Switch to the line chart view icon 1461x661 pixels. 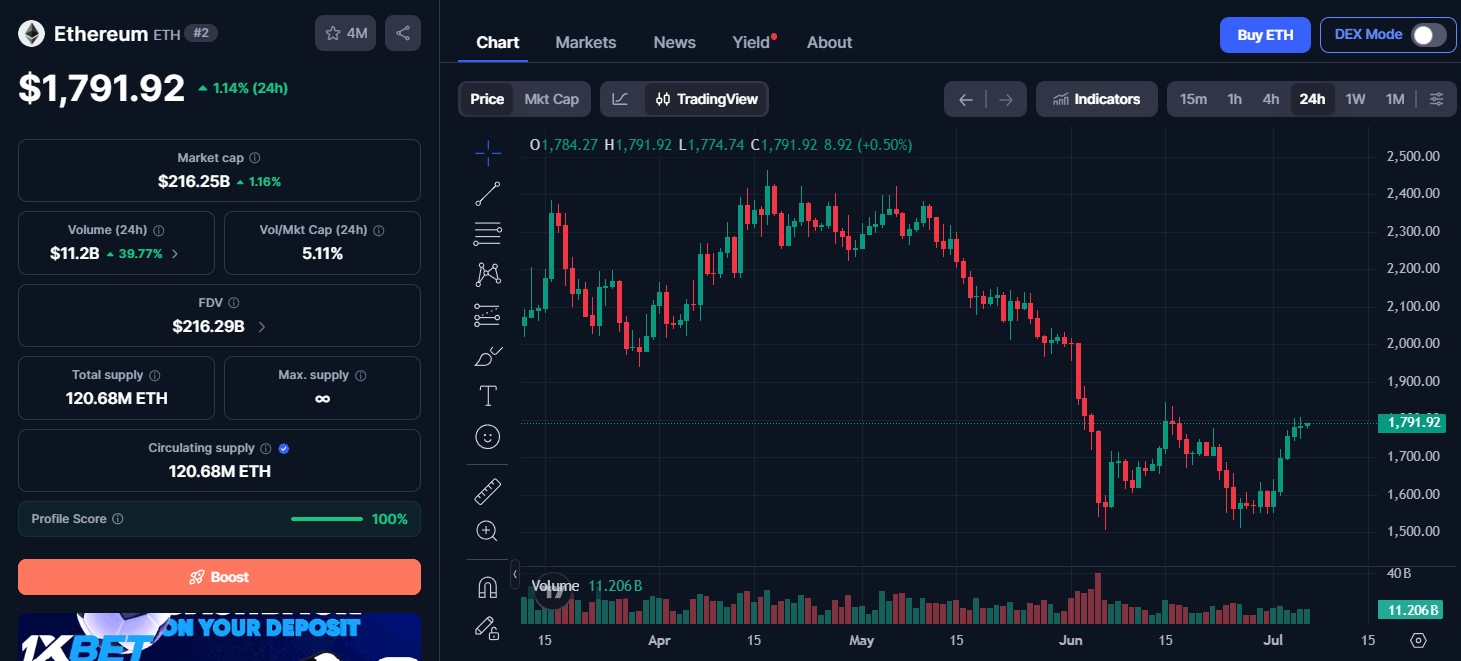tap(621, 99)
